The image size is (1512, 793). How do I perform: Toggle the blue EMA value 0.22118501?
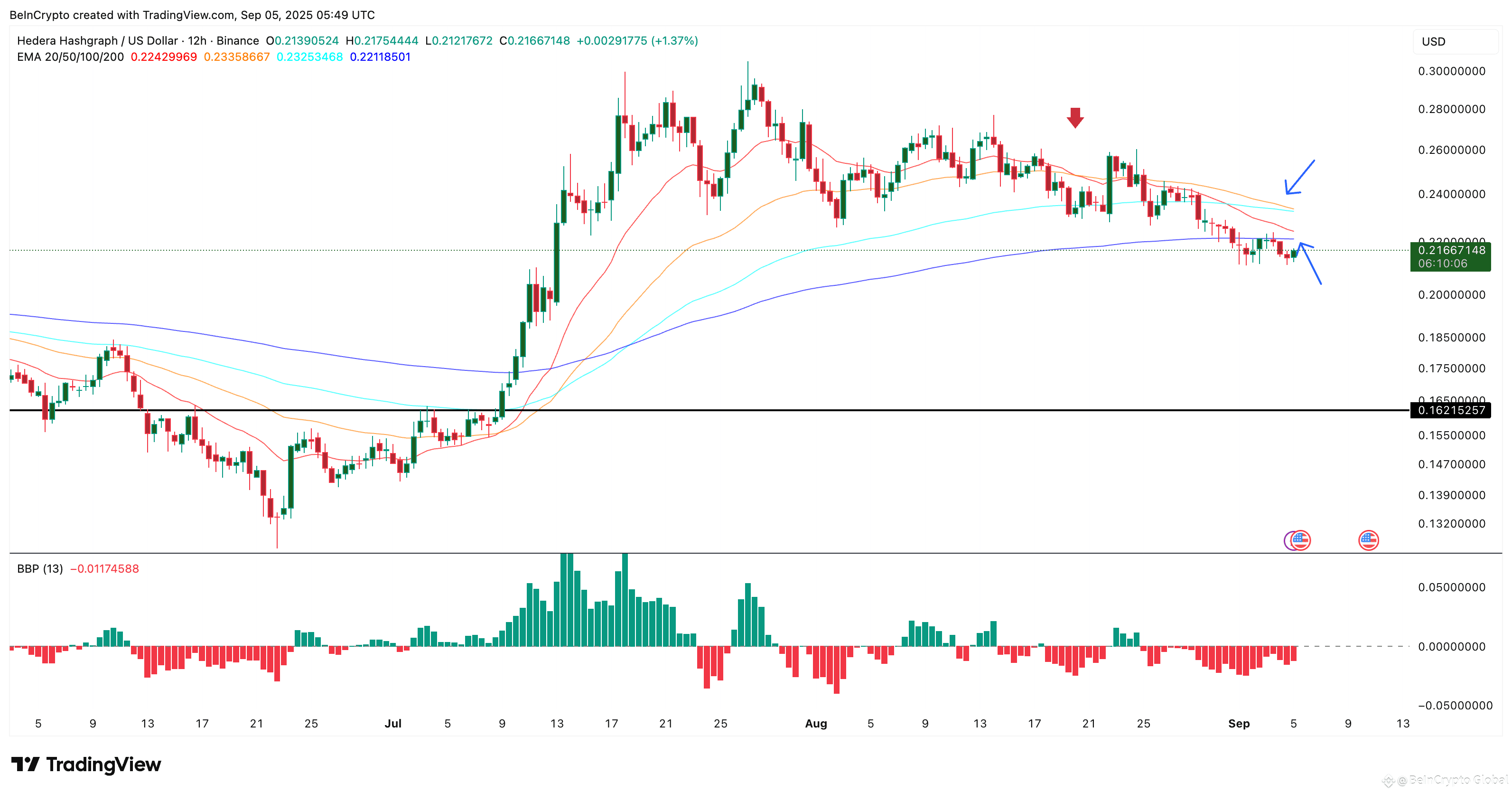pyautogui.click(x=380, y=57)
